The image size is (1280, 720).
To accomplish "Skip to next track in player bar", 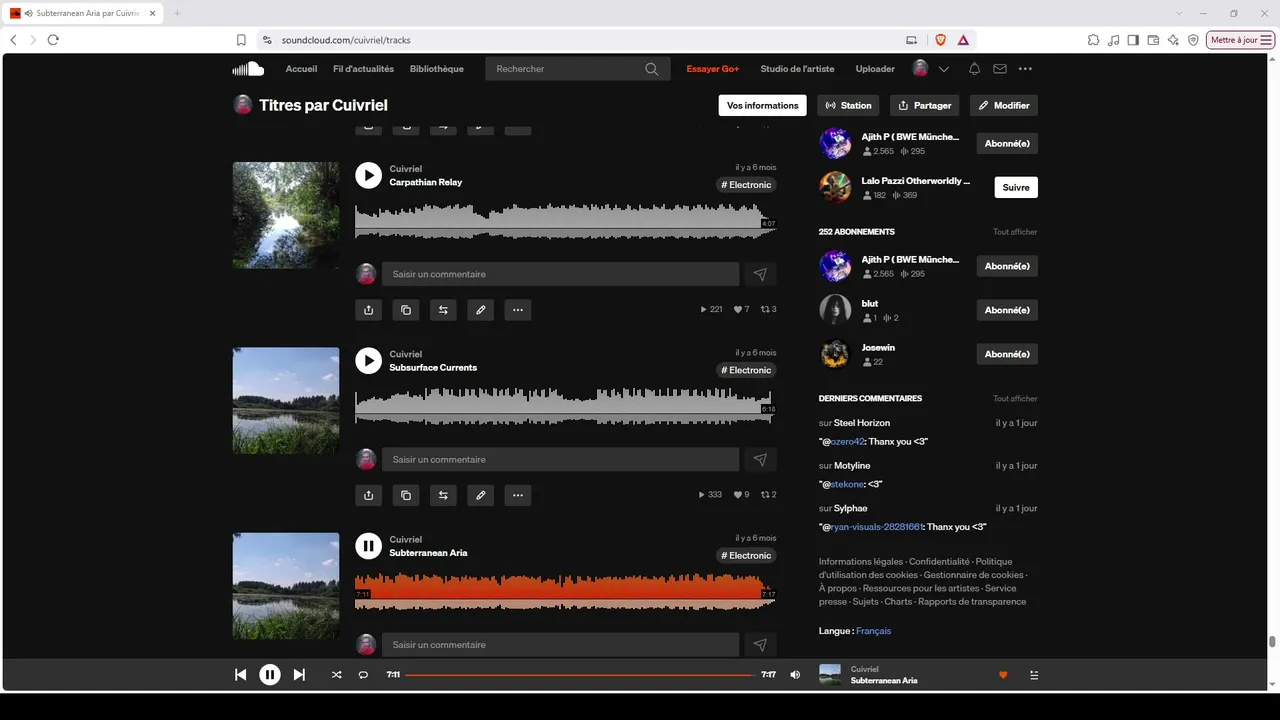I will (x=299, y=675).
